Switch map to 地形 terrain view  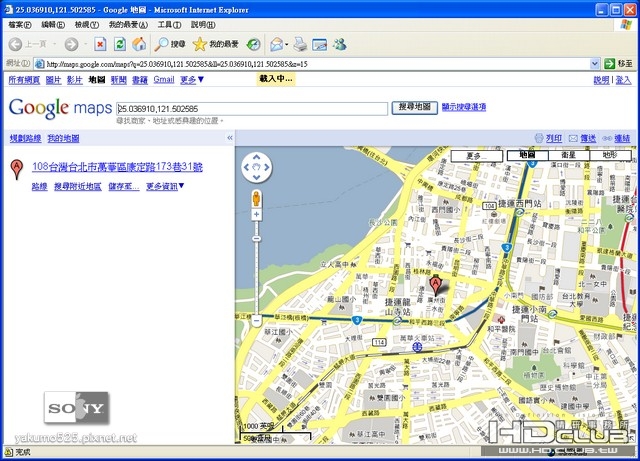pyautogui.click(x=610, y=155)
